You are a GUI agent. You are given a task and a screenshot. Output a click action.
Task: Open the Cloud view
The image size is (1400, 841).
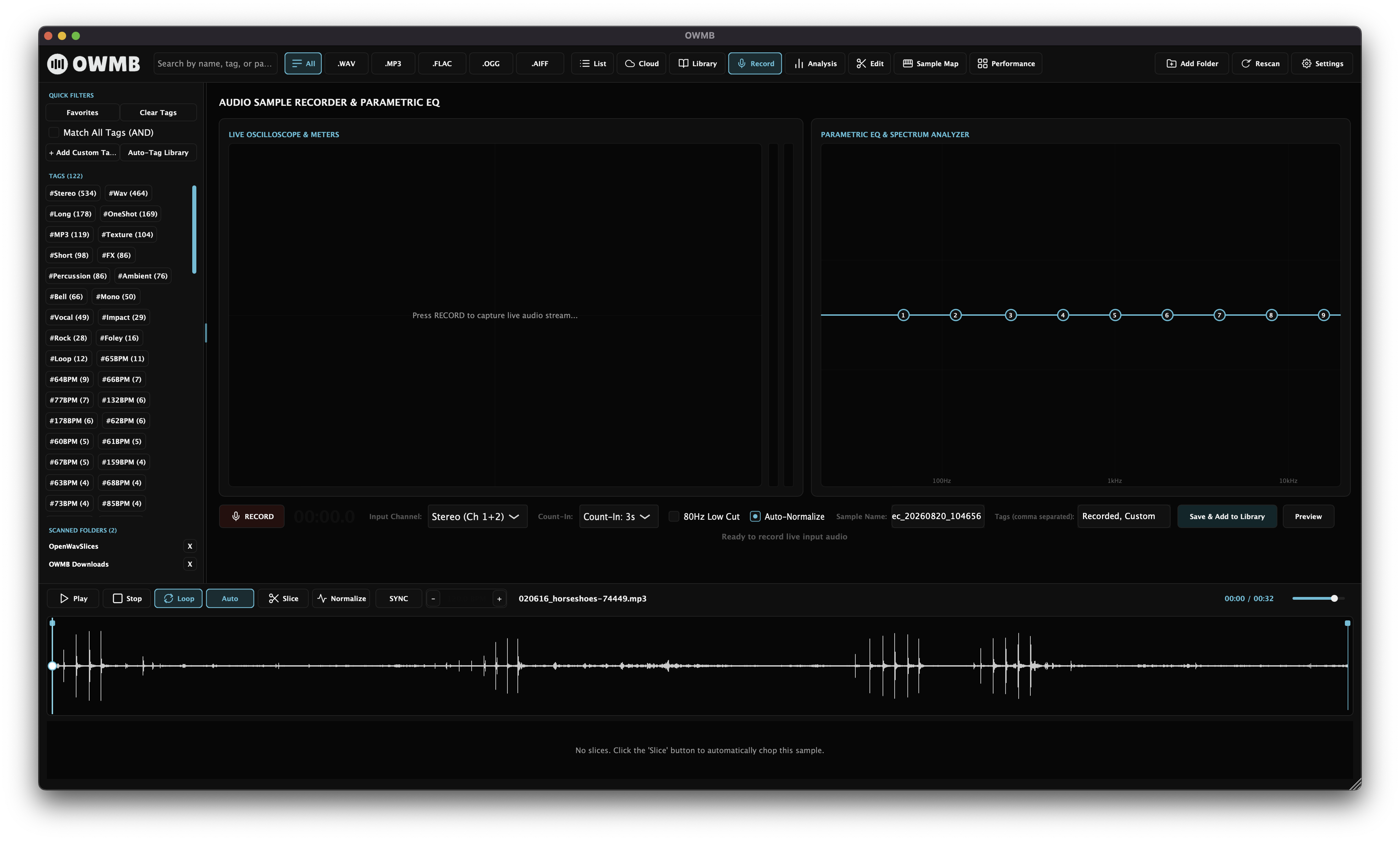tap(642, 63)
